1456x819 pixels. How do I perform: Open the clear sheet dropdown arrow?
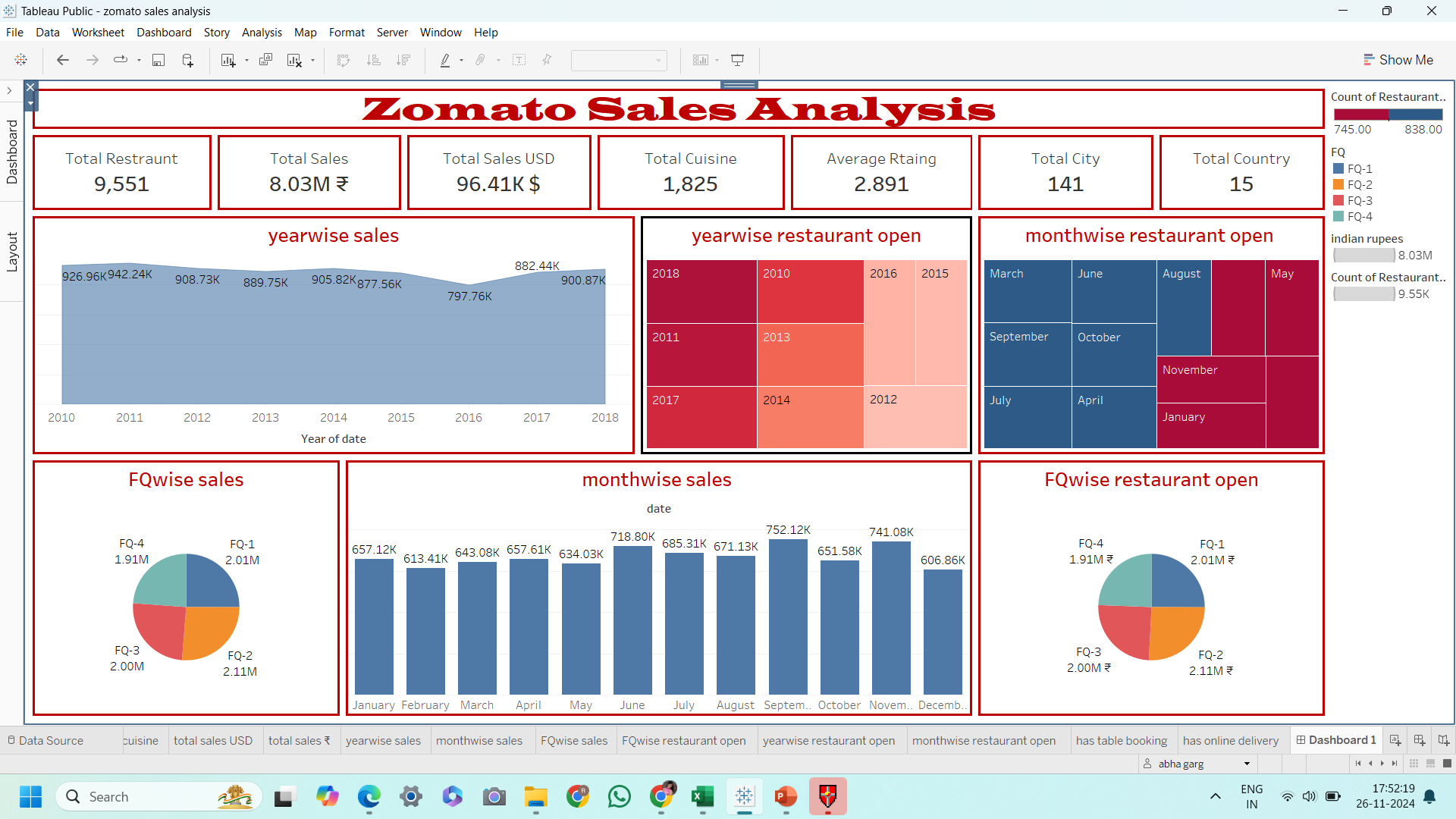coord(312,60)
